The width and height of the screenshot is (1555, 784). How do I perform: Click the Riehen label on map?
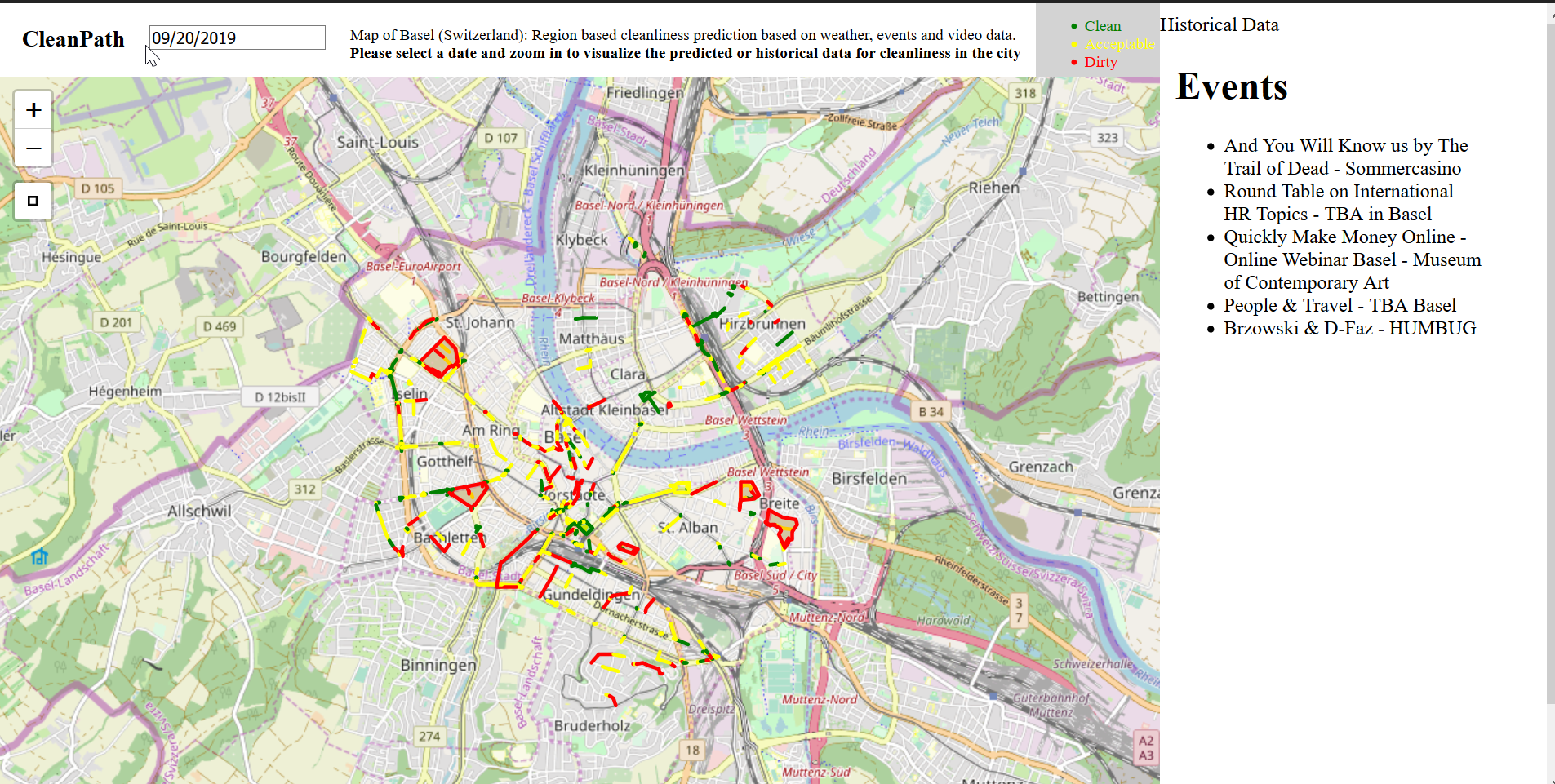coord(993,188)
